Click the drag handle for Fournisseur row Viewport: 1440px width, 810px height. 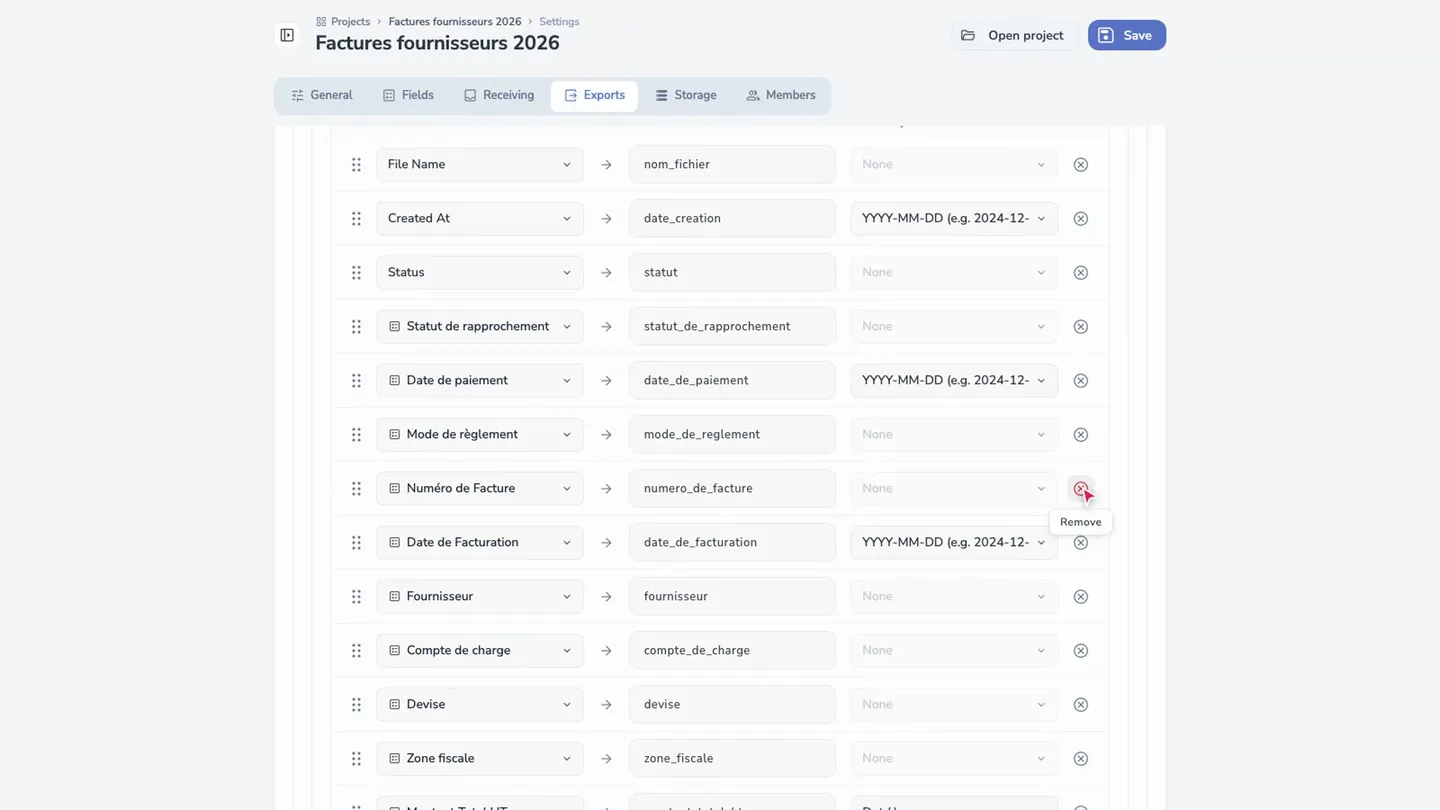pos(356,596)
